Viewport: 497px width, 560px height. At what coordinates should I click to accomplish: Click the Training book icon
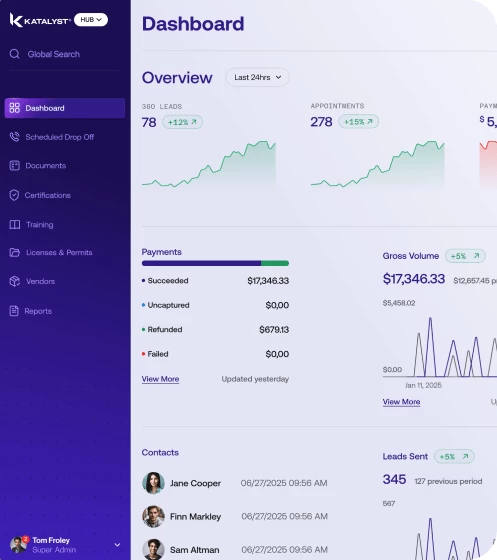click(15, 225)
